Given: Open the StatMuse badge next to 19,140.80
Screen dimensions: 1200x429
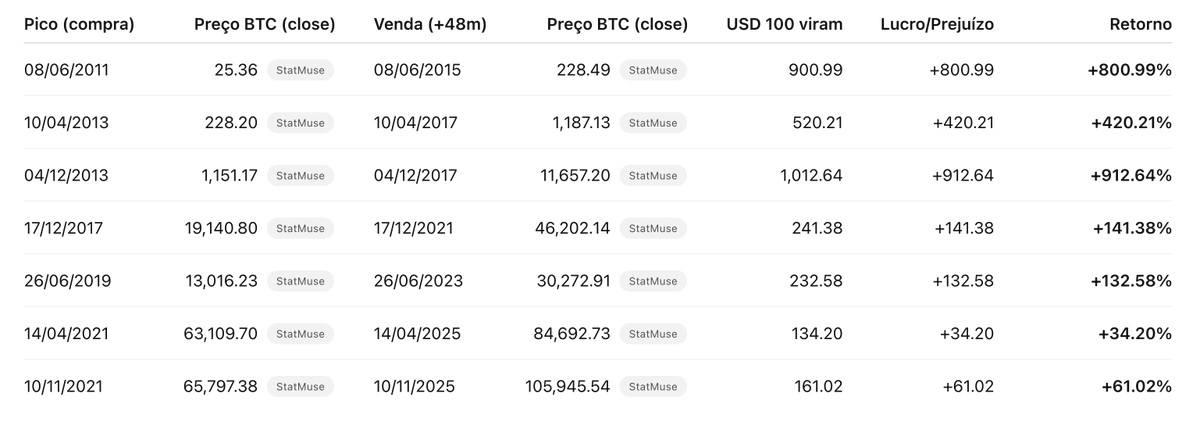Looking at the screenshot, I should [300, 228].
